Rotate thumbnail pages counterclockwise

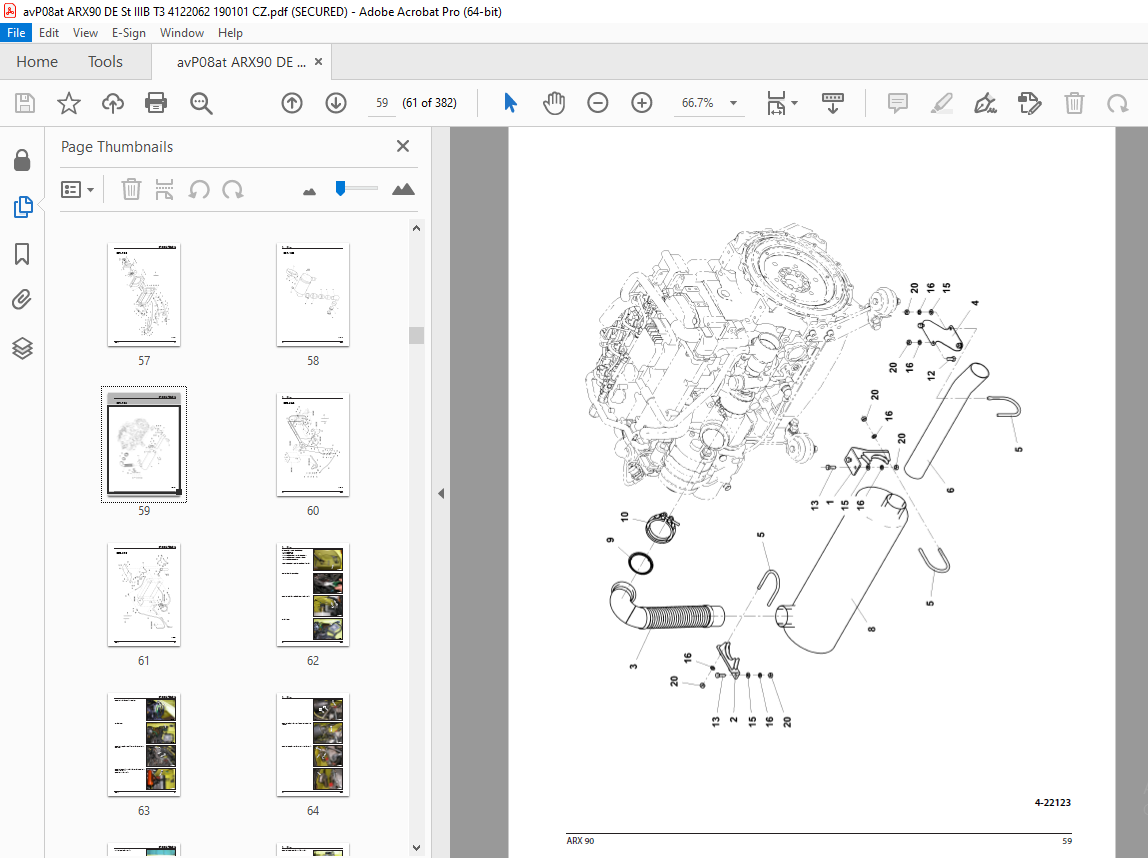tap(198, 190)
